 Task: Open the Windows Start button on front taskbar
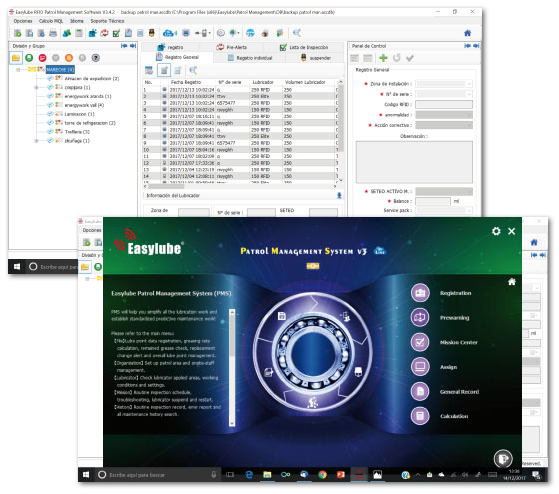tap(86, 475)
